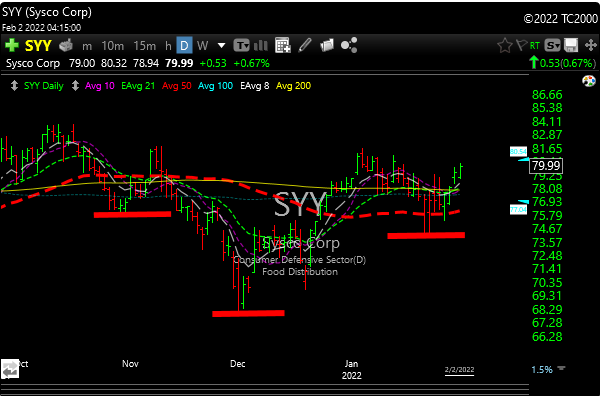
Task: Add the symbol to favorites with star icon
Action: point(505,46)
